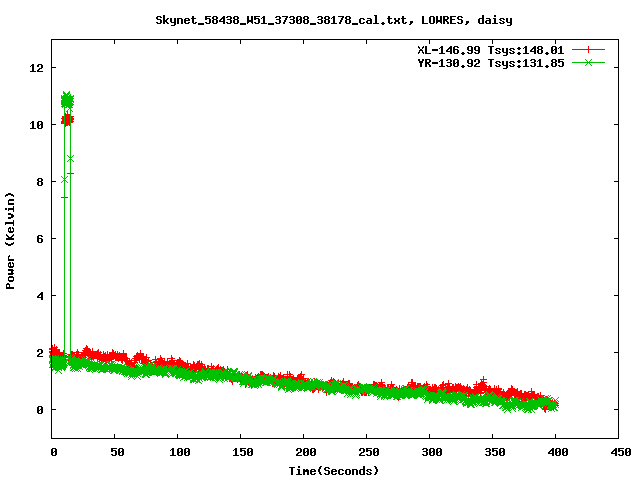Image resolution: width=640 pixels, height=480 pixels.
Task: Click the x-axis tick label 450
Action: point(620,452)
